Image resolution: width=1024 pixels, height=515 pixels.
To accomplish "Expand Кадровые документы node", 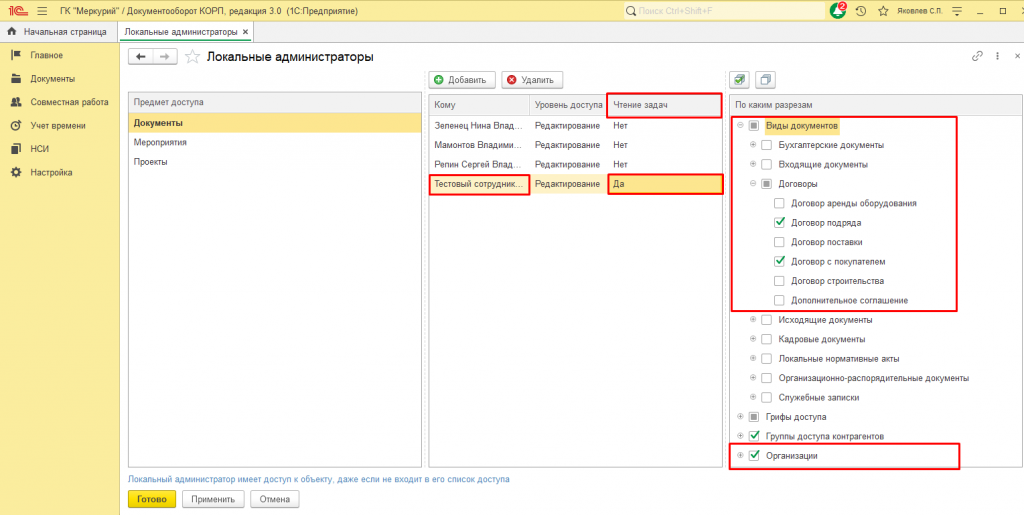I will coord(753,339).
